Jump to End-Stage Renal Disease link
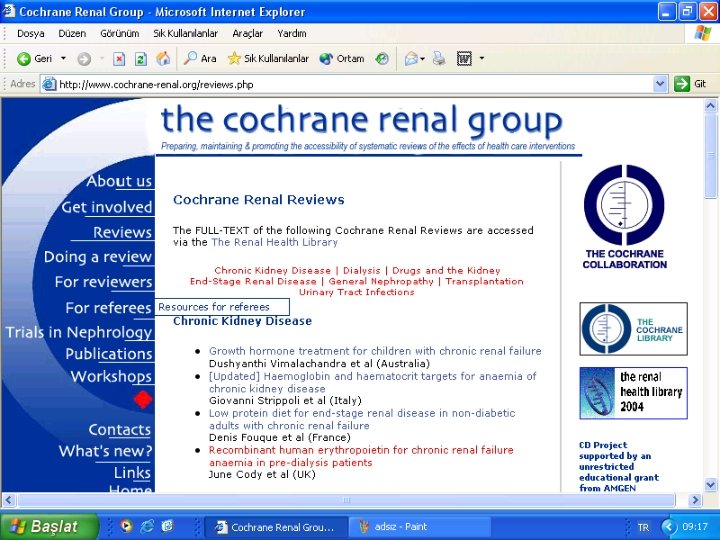The width and height of the screenshot is (720, 540). [x=253, y=281]
